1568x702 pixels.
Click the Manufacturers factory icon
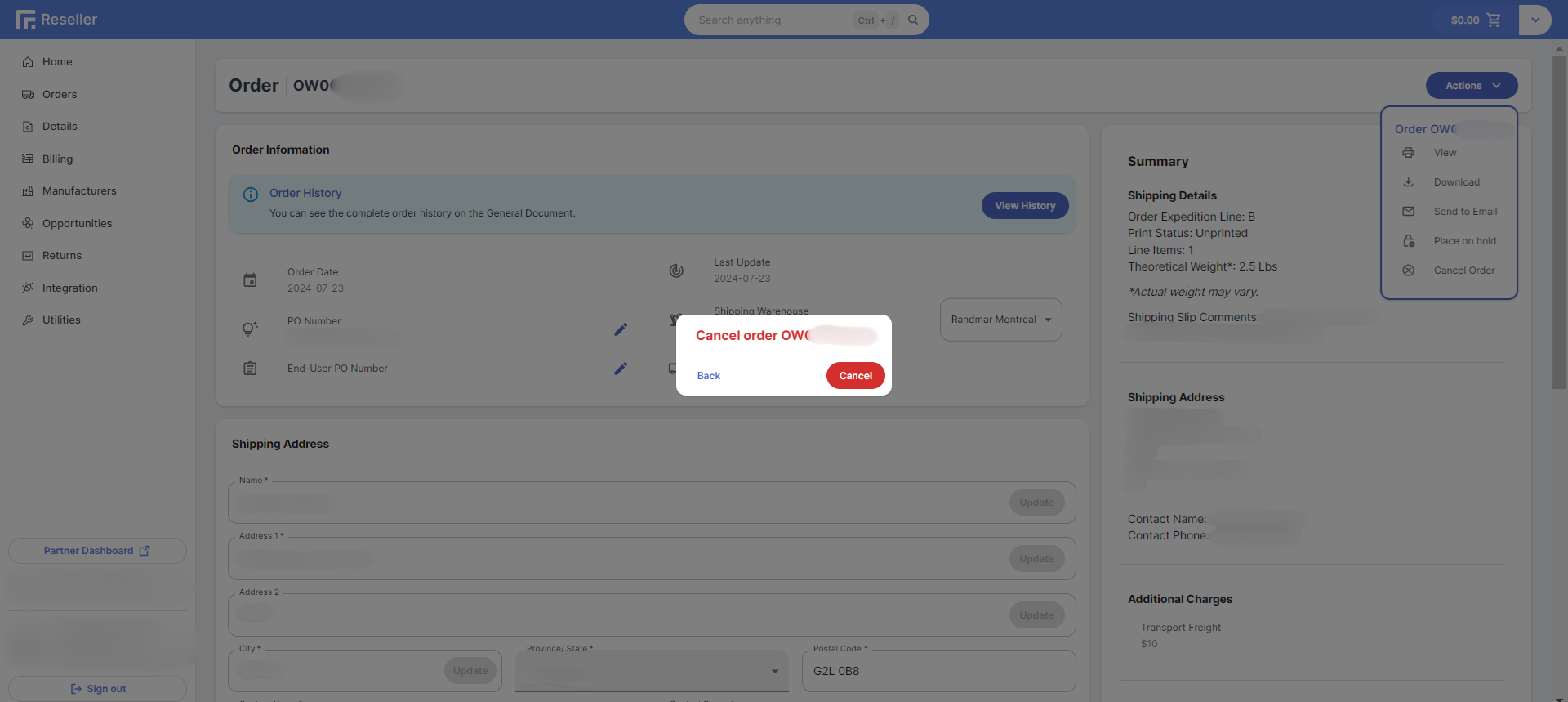(x=28, y=191)
